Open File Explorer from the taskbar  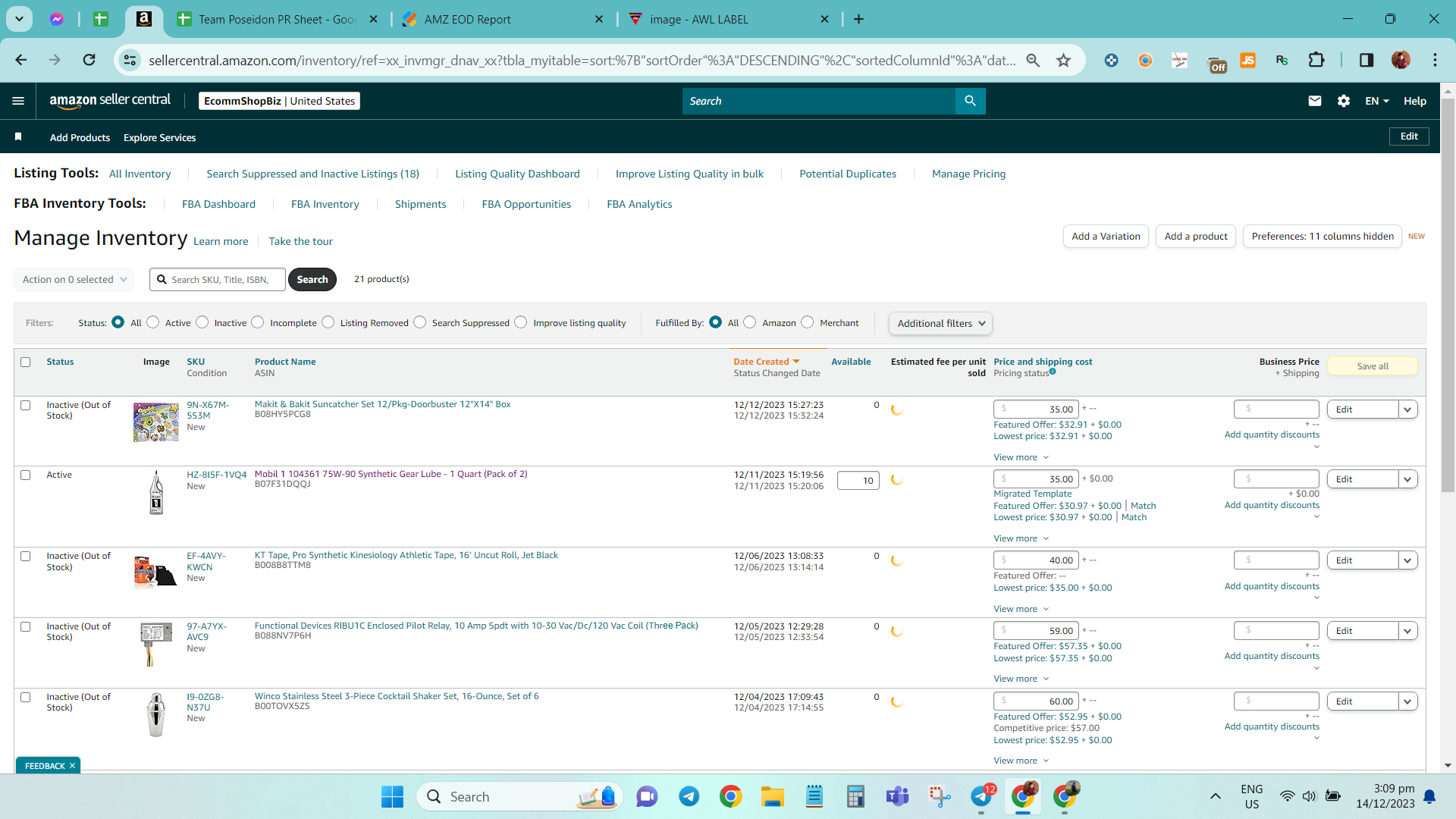[772, 796]
